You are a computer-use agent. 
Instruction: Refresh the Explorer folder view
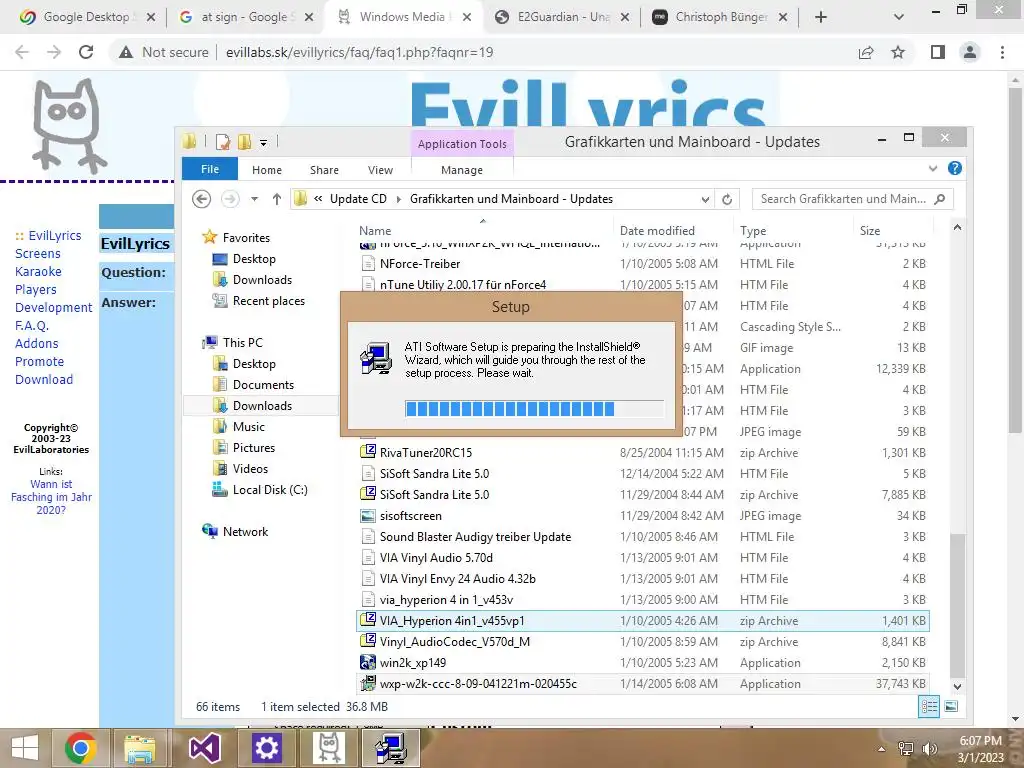tap(727, 199)
